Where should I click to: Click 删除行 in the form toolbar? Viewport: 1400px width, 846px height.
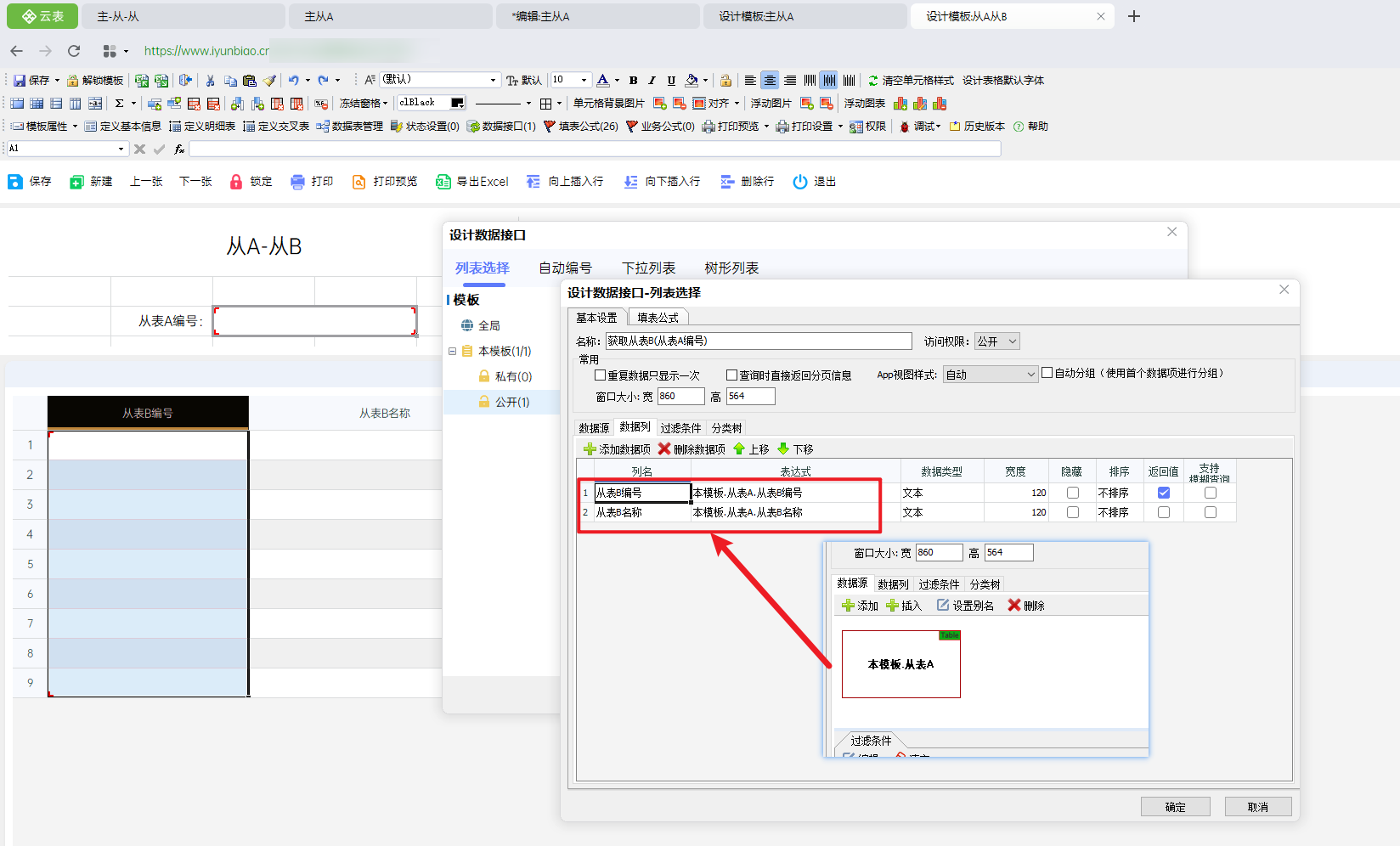click(x=747, y=182)
